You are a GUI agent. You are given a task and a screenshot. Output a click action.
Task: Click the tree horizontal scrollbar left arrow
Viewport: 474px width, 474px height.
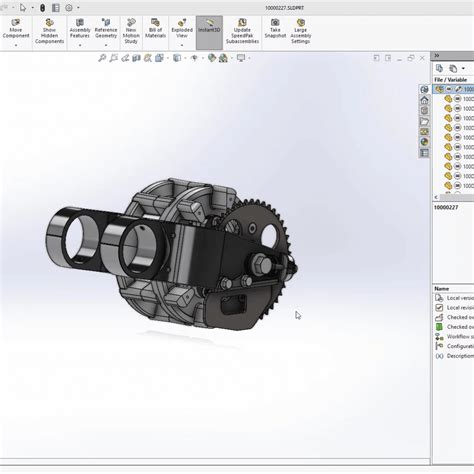coord(436,198)
